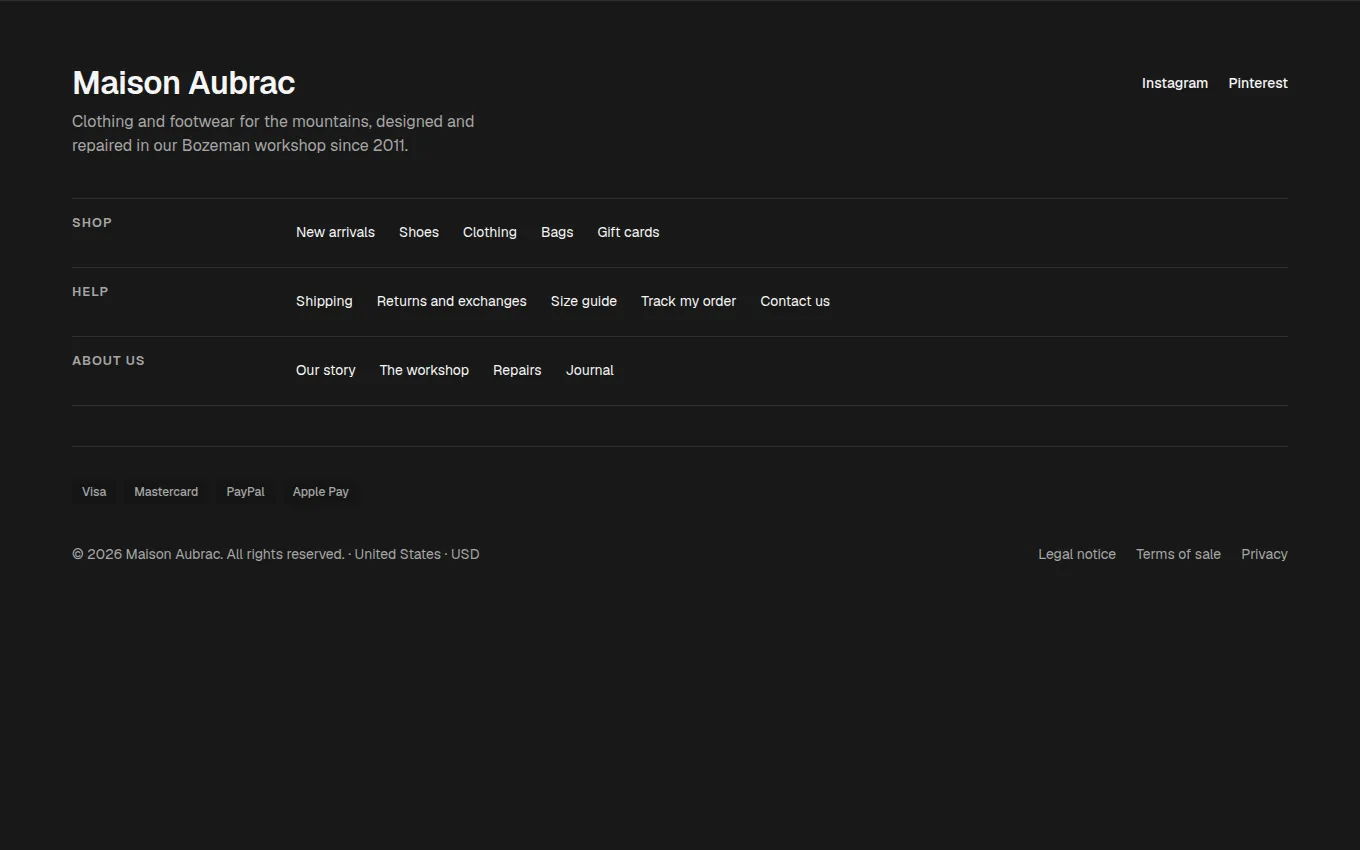Viewport: 1360px width, 850px height.
Task: Open the Shoes category
Action: tap(419, 232)
